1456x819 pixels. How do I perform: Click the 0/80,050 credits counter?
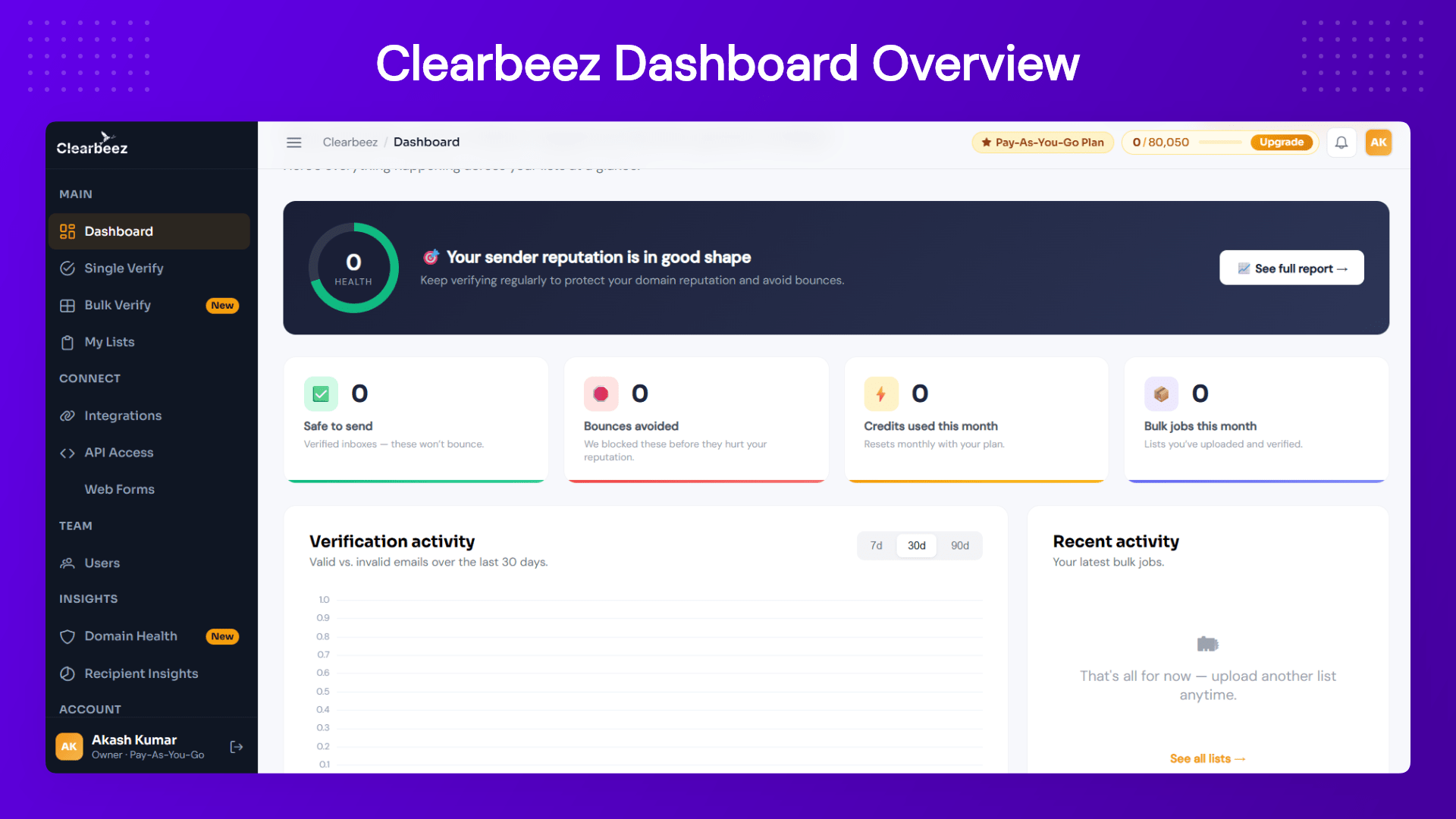[1160, 142]
